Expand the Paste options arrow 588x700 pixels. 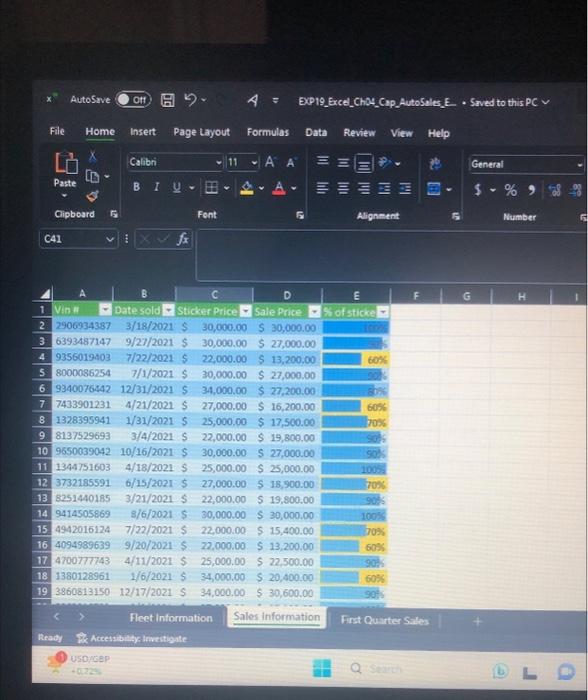[x=64, y=196]
